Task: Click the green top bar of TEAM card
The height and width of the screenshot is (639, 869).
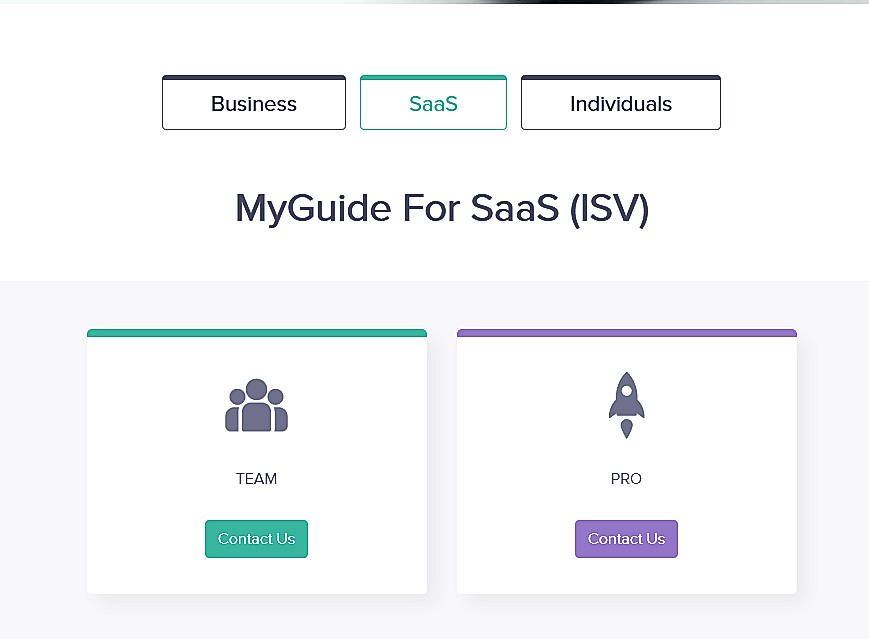Action: tap(256, 332)
